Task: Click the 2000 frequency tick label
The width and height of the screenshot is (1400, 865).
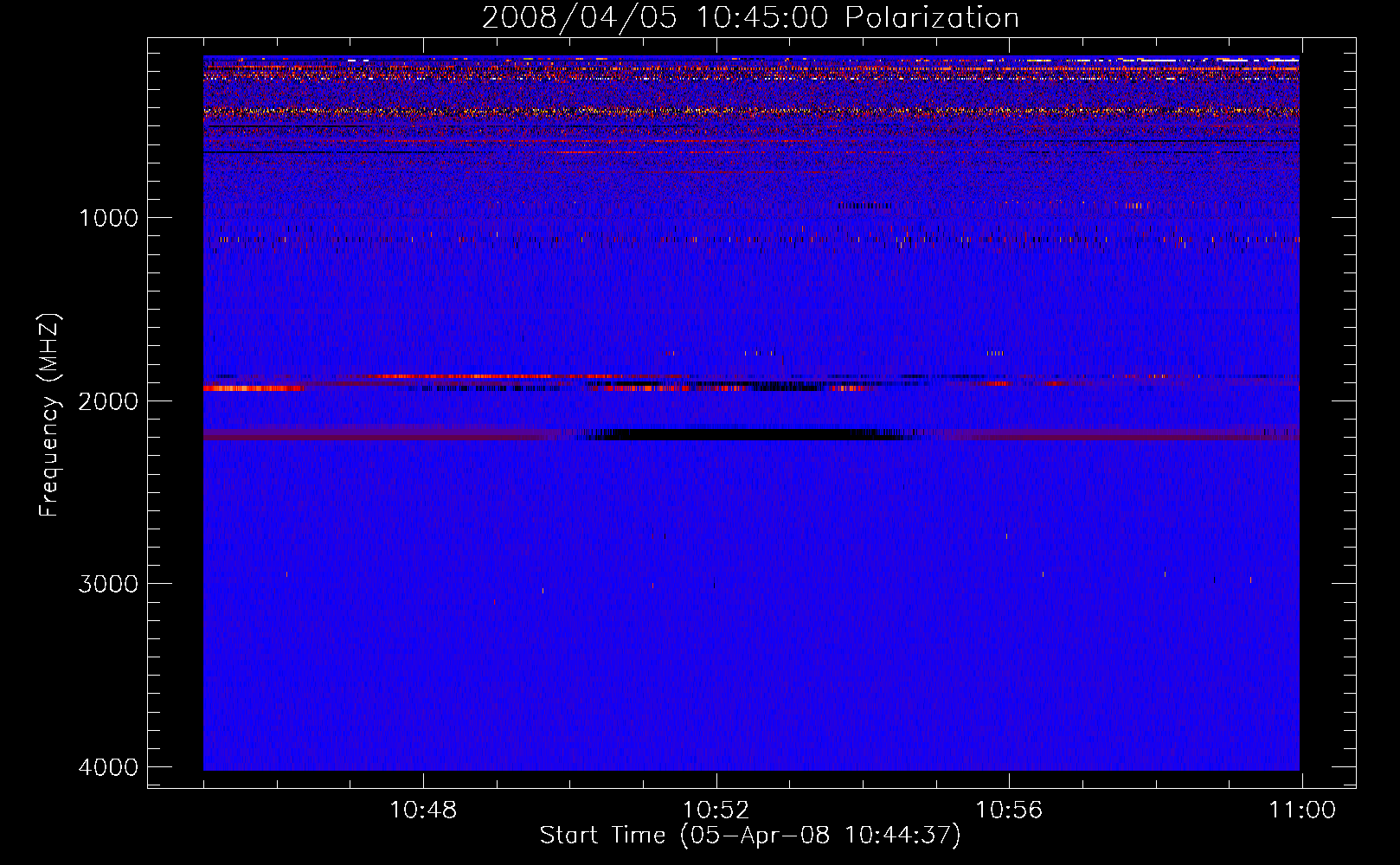Action: pos(108,401)
